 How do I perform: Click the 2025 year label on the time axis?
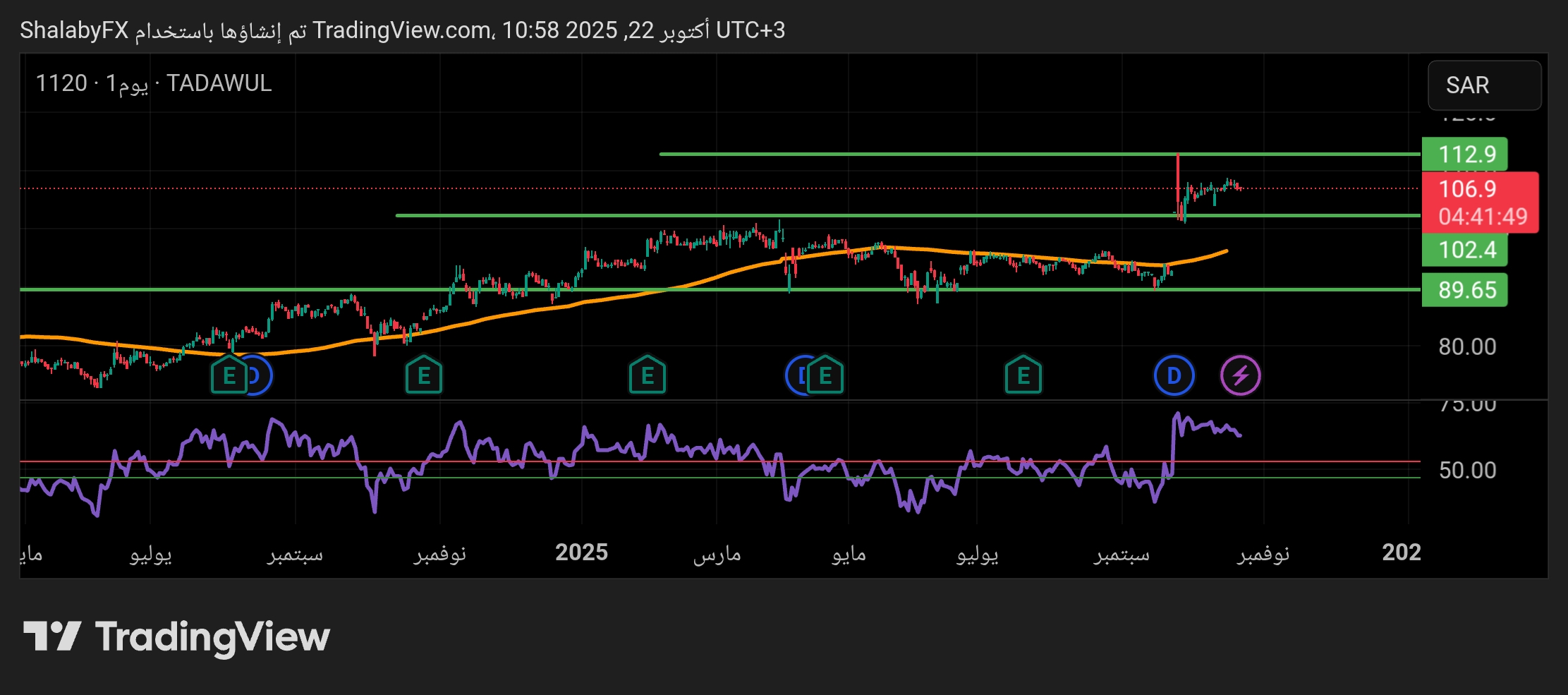tap(581, 552)
